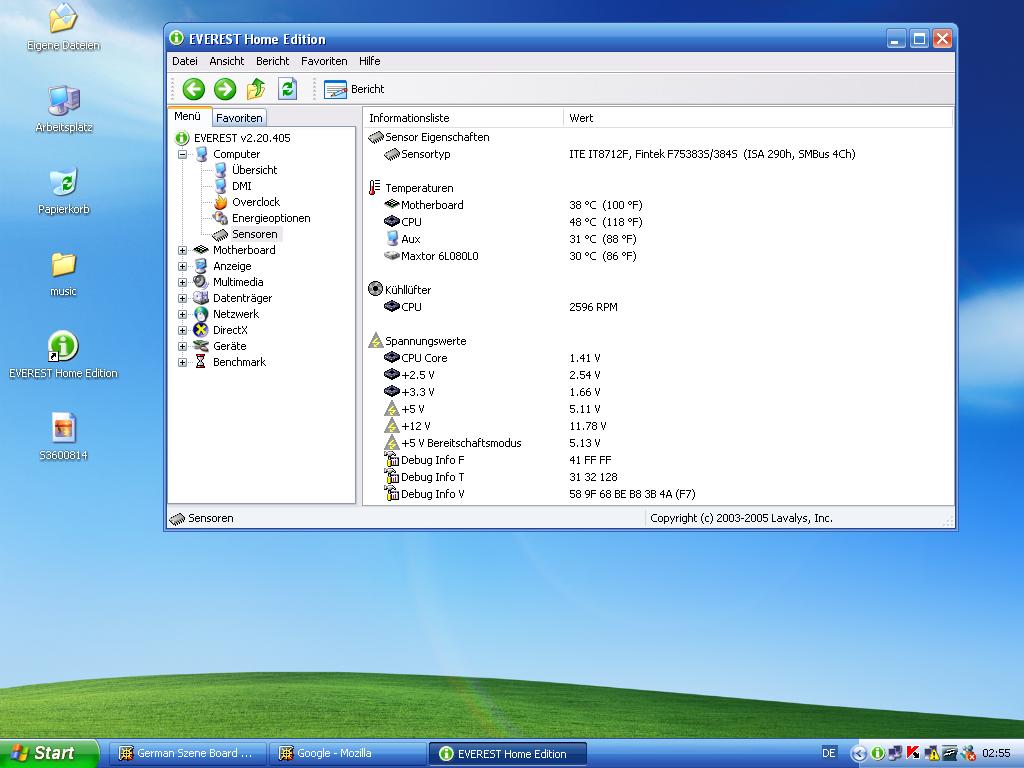Viewport: 1024px width, 768px height.
Task: Select EVEREST v2.20.405 root item
Action: click(242, 138)
